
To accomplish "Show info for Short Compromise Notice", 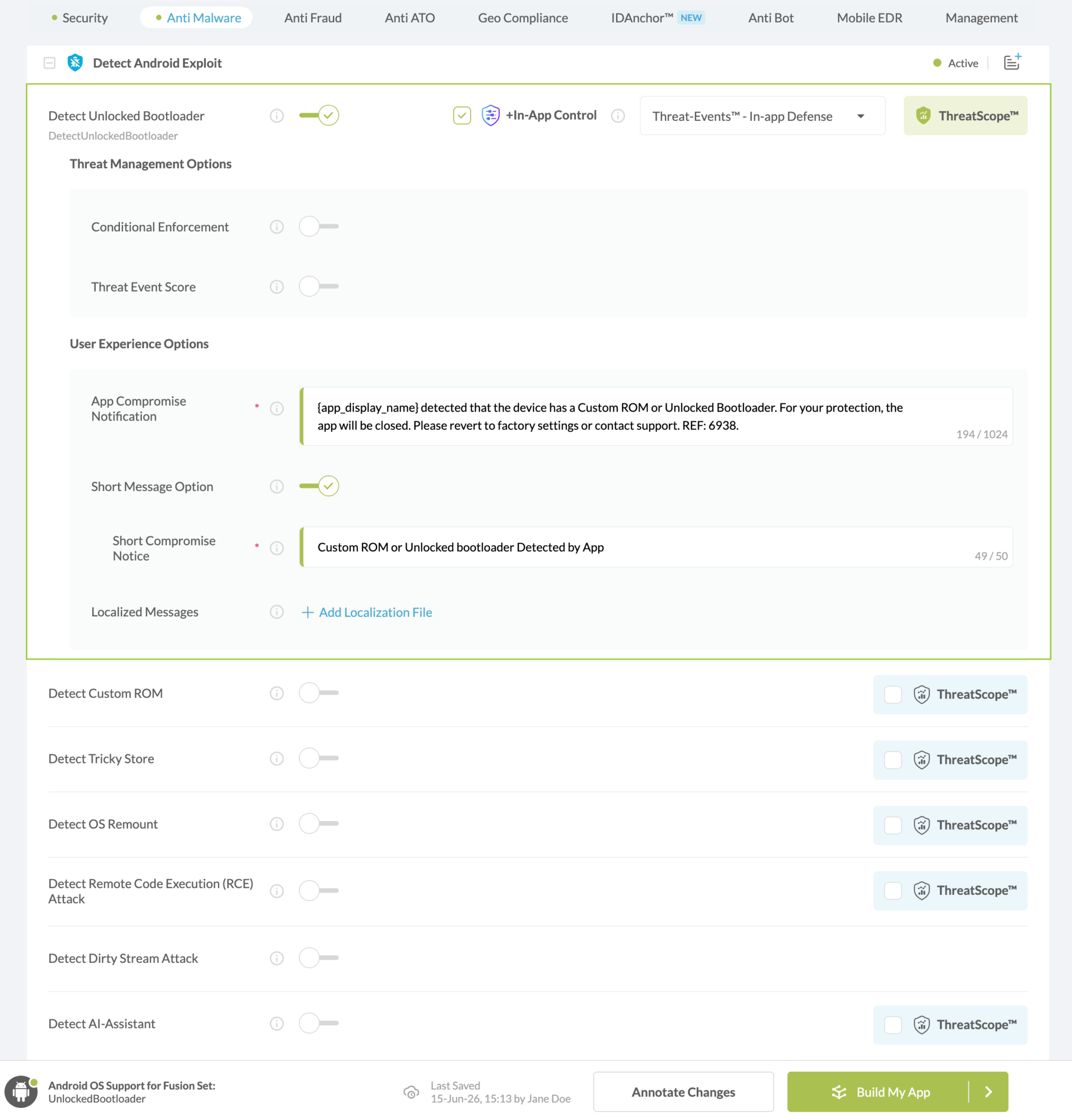I will (x=276, y=549).
